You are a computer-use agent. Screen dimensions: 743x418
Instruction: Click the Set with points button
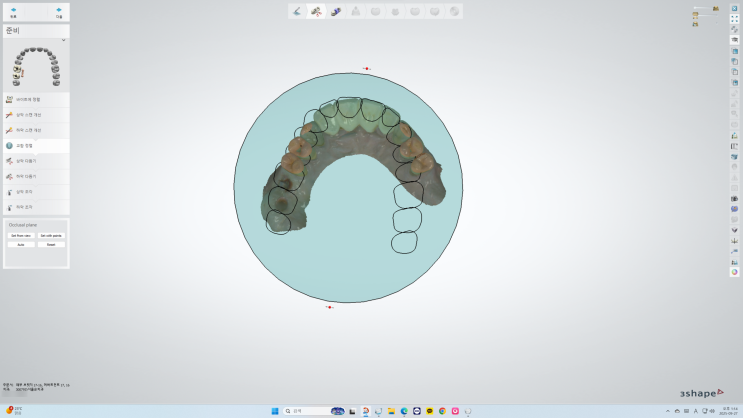click(x=51, y=236)
